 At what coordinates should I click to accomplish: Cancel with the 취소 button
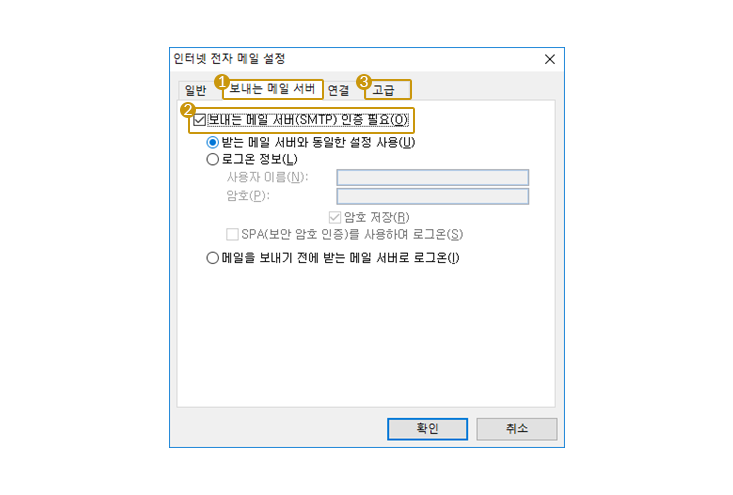pyautogui.click(x=517, y=429)
